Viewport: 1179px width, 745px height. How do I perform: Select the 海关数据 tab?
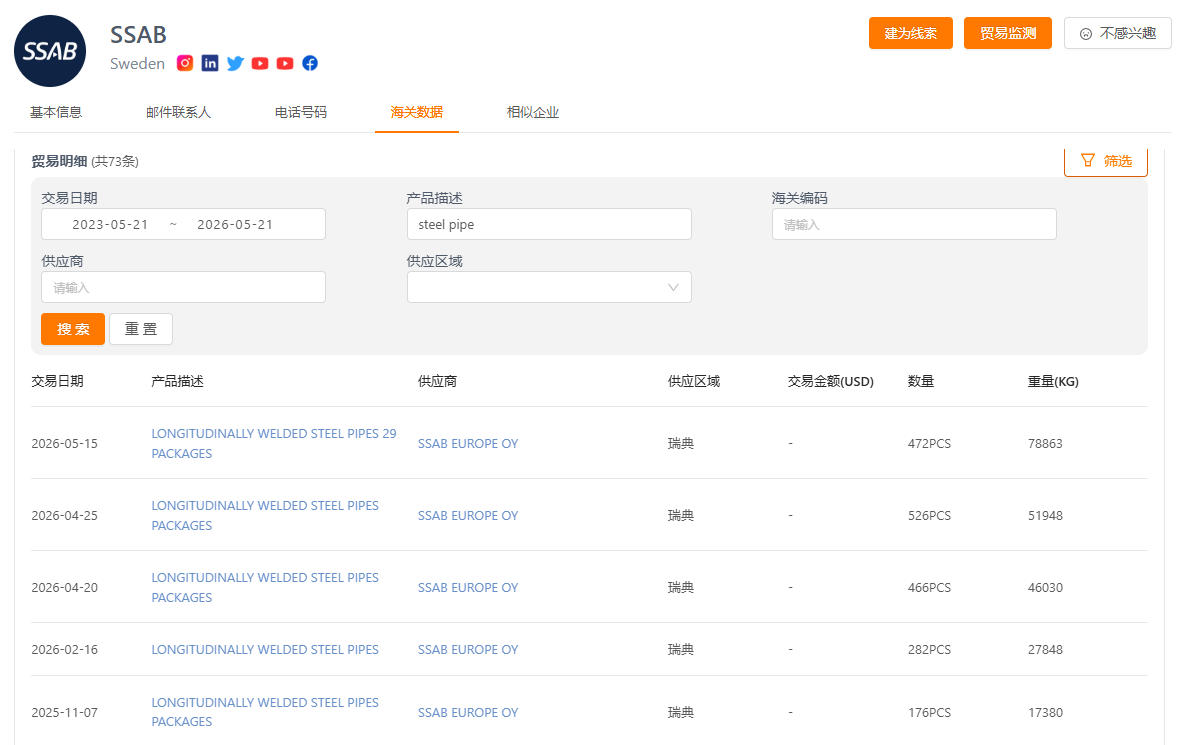click(x=417, y=112)
